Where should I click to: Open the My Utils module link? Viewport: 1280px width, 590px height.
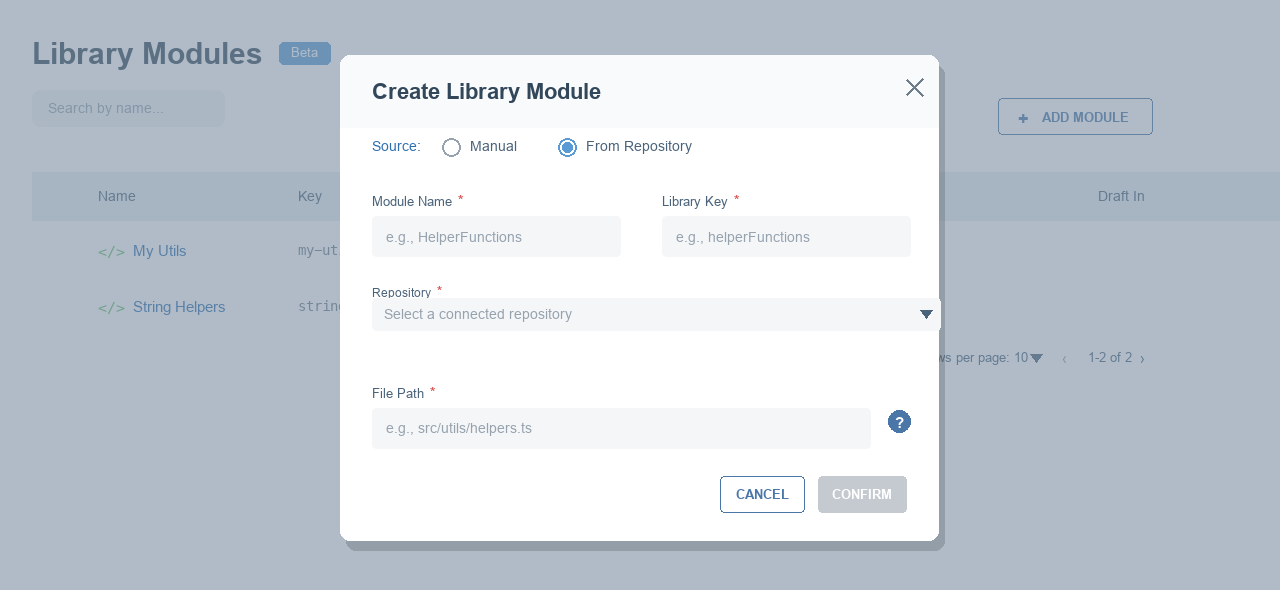pos(160,251)
